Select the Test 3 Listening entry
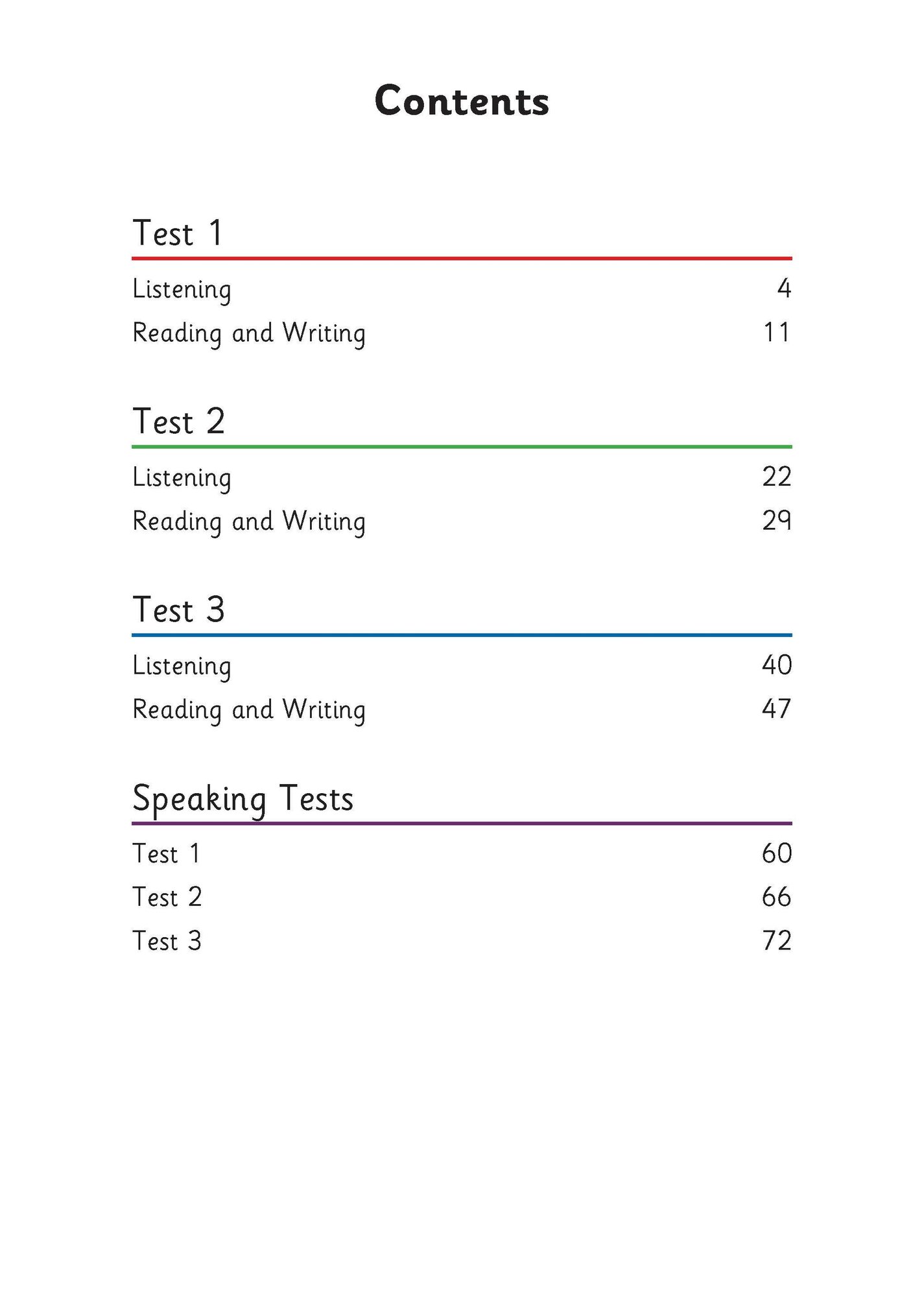This screenshot has width=924, height=1297. coord(182,666)
